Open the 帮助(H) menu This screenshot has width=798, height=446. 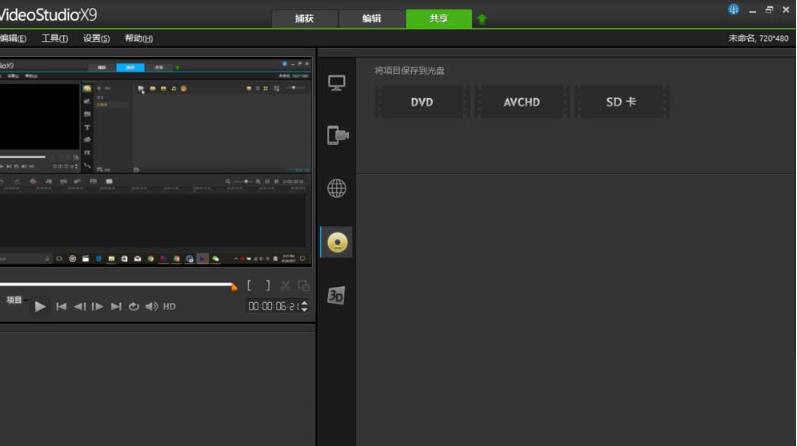tap(139, 39)
